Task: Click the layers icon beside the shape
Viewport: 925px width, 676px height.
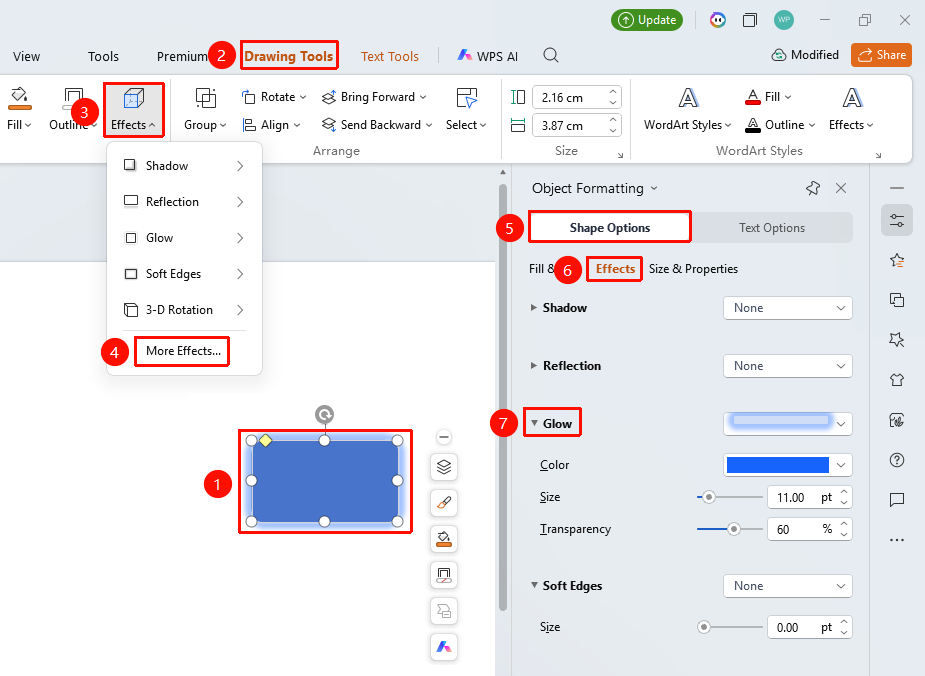Action: tap(444, 467)
